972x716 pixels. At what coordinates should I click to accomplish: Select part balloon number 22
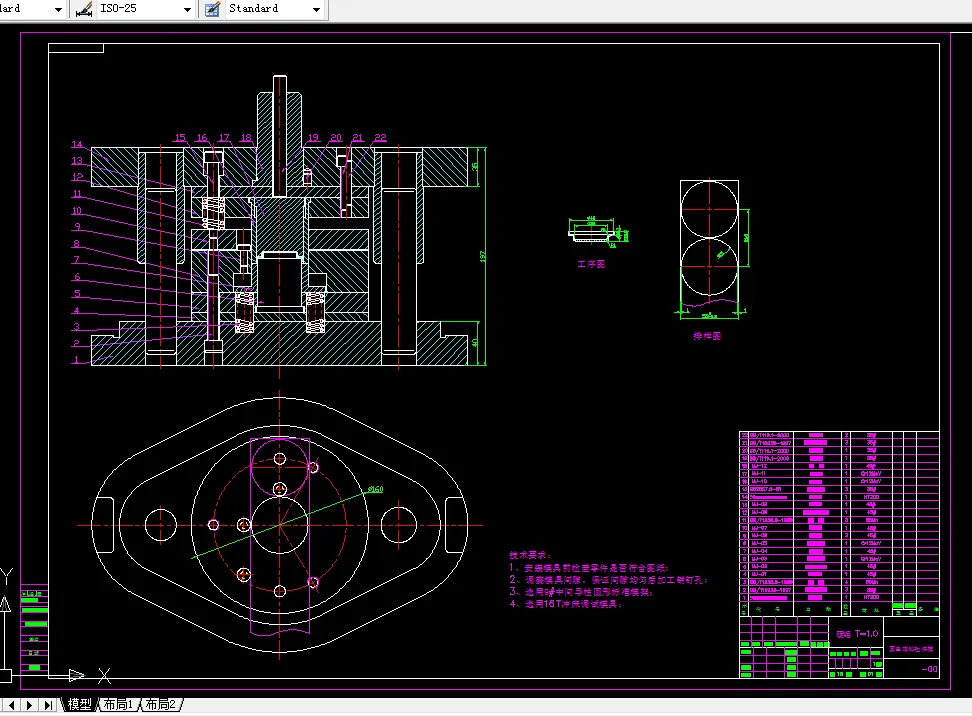click(380, 138)
